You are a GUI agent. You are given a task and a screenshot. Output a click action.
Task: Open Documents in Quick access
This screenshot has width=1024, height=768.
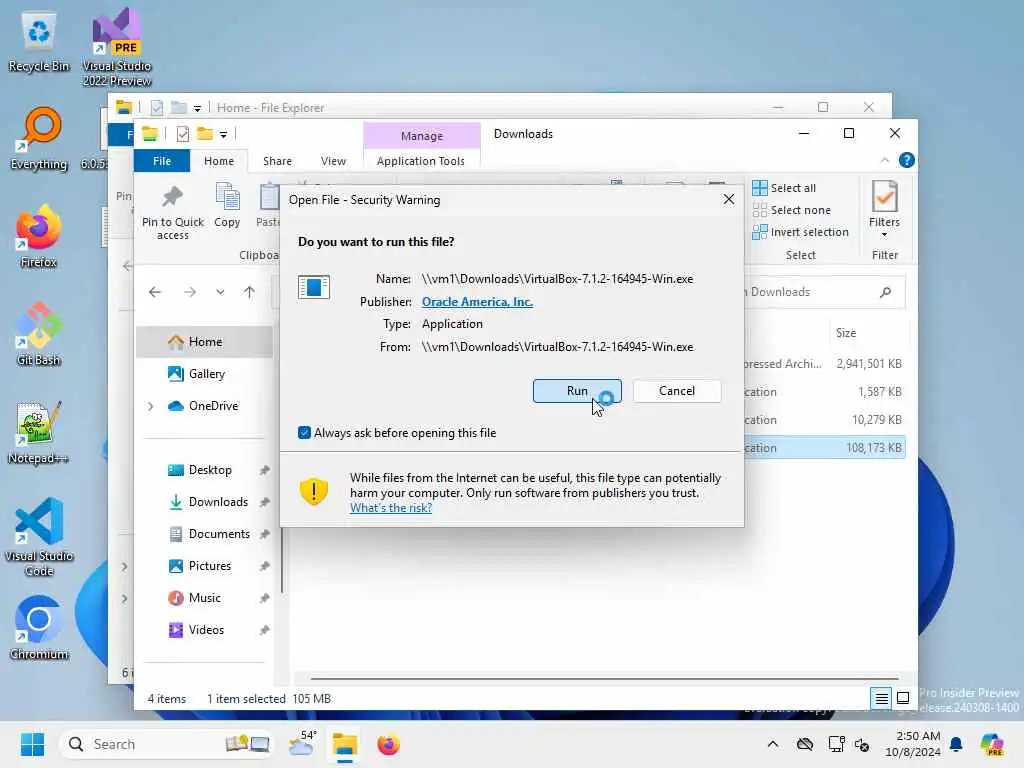pos(219,534)
